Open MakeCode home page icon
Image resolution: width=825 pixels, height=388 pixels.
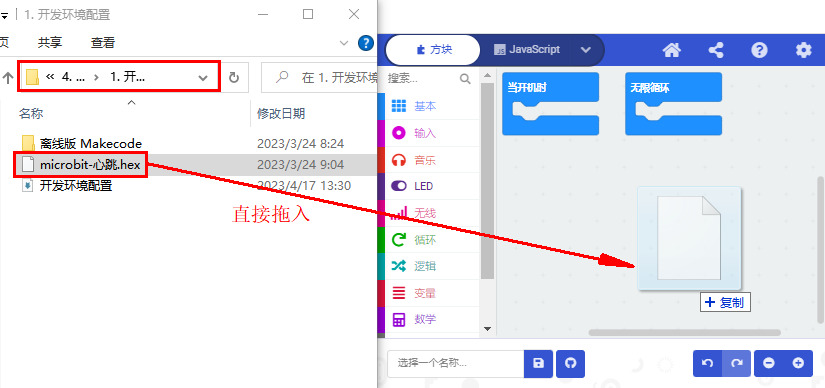click(x=671, y=51)
